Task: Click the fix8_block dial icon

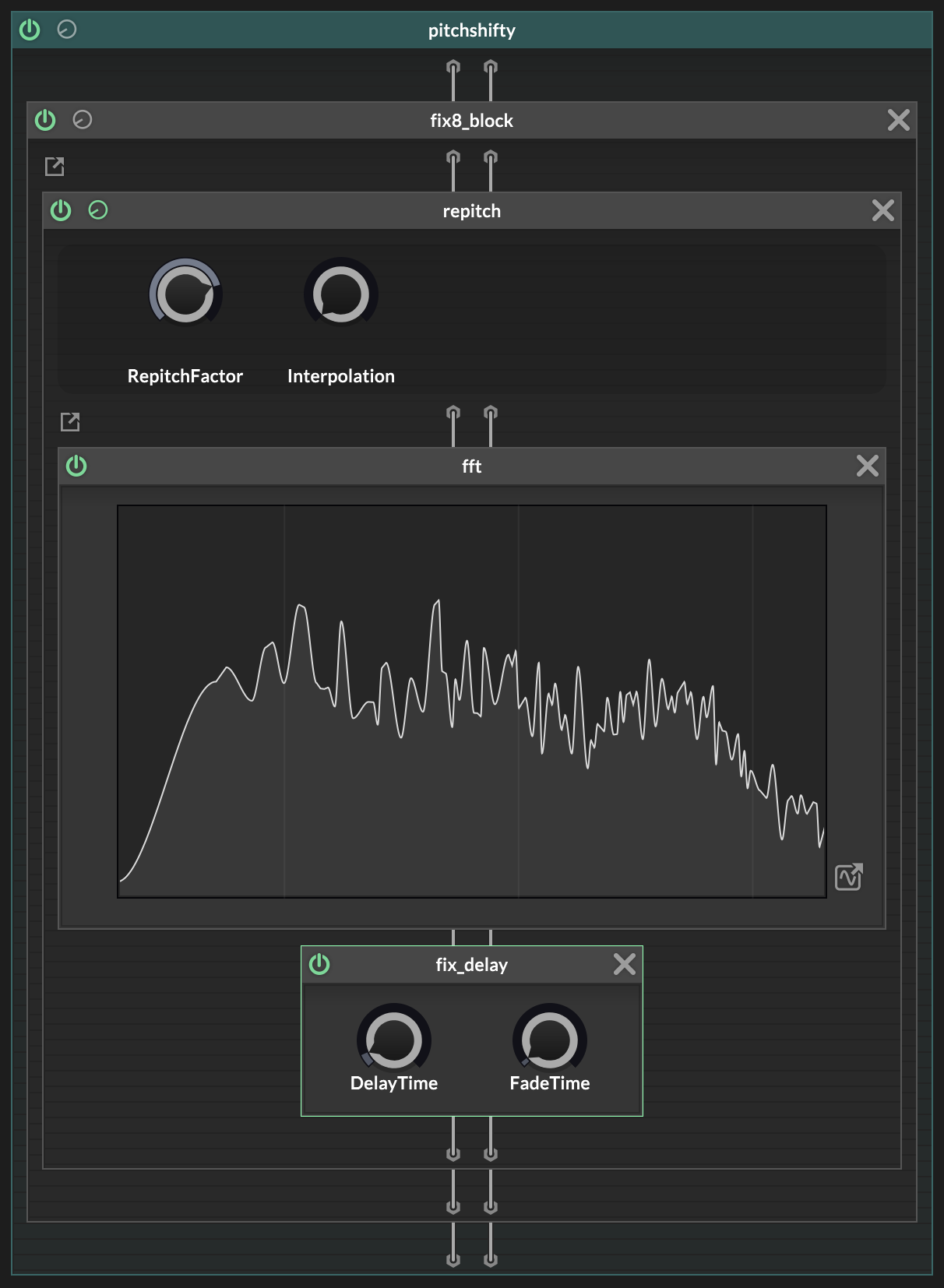Action: coord(83,120)
